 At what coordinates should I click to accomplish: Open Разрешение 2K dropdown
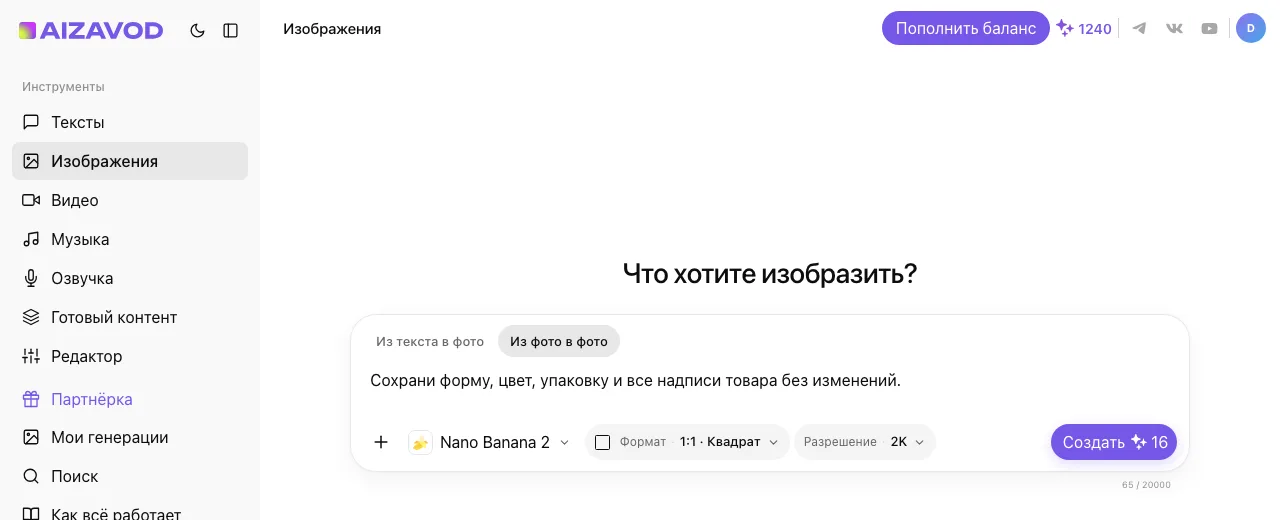click(865, 442)
